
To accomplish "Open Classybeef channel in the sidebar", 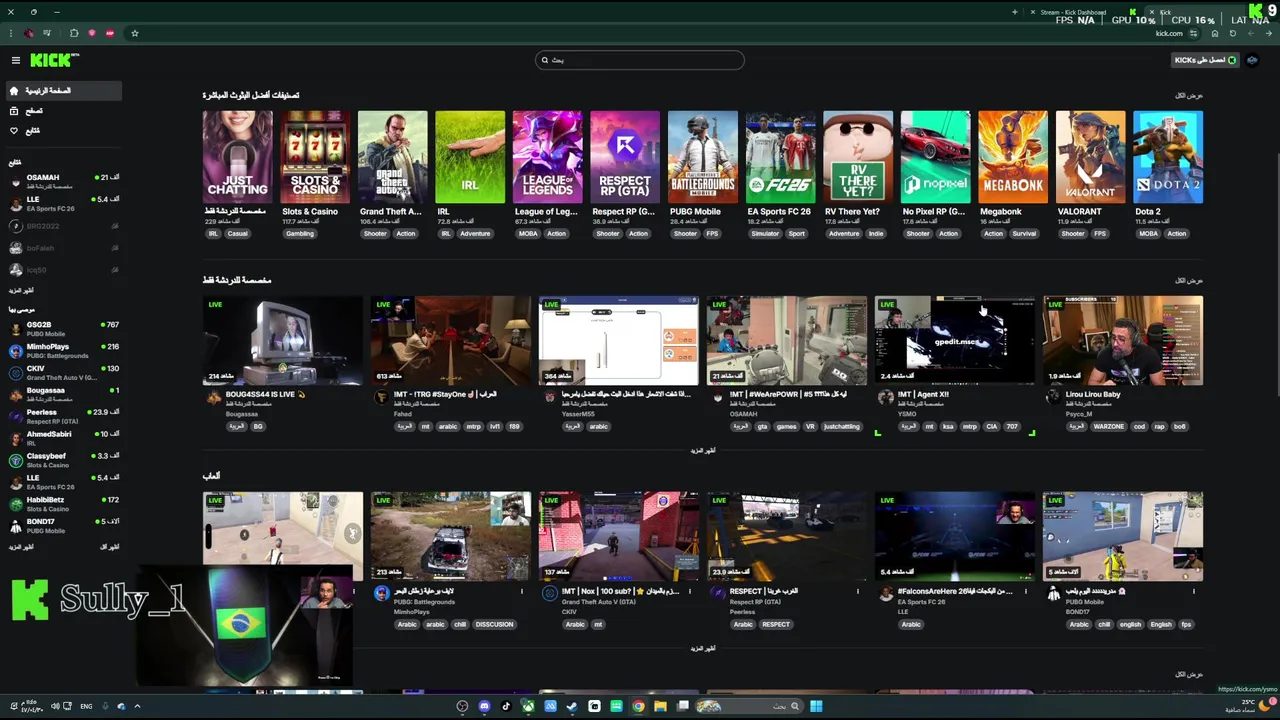I will point(64,460).
